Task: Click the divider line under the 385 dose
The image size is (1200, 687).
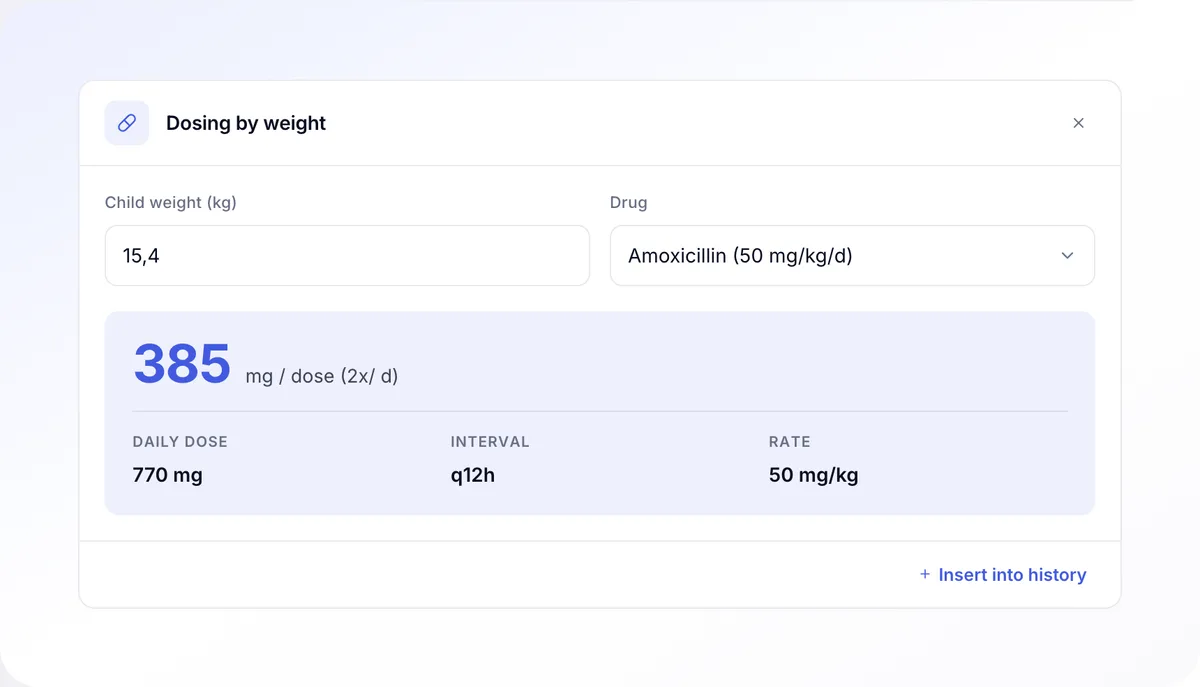Action: [600, 411]
